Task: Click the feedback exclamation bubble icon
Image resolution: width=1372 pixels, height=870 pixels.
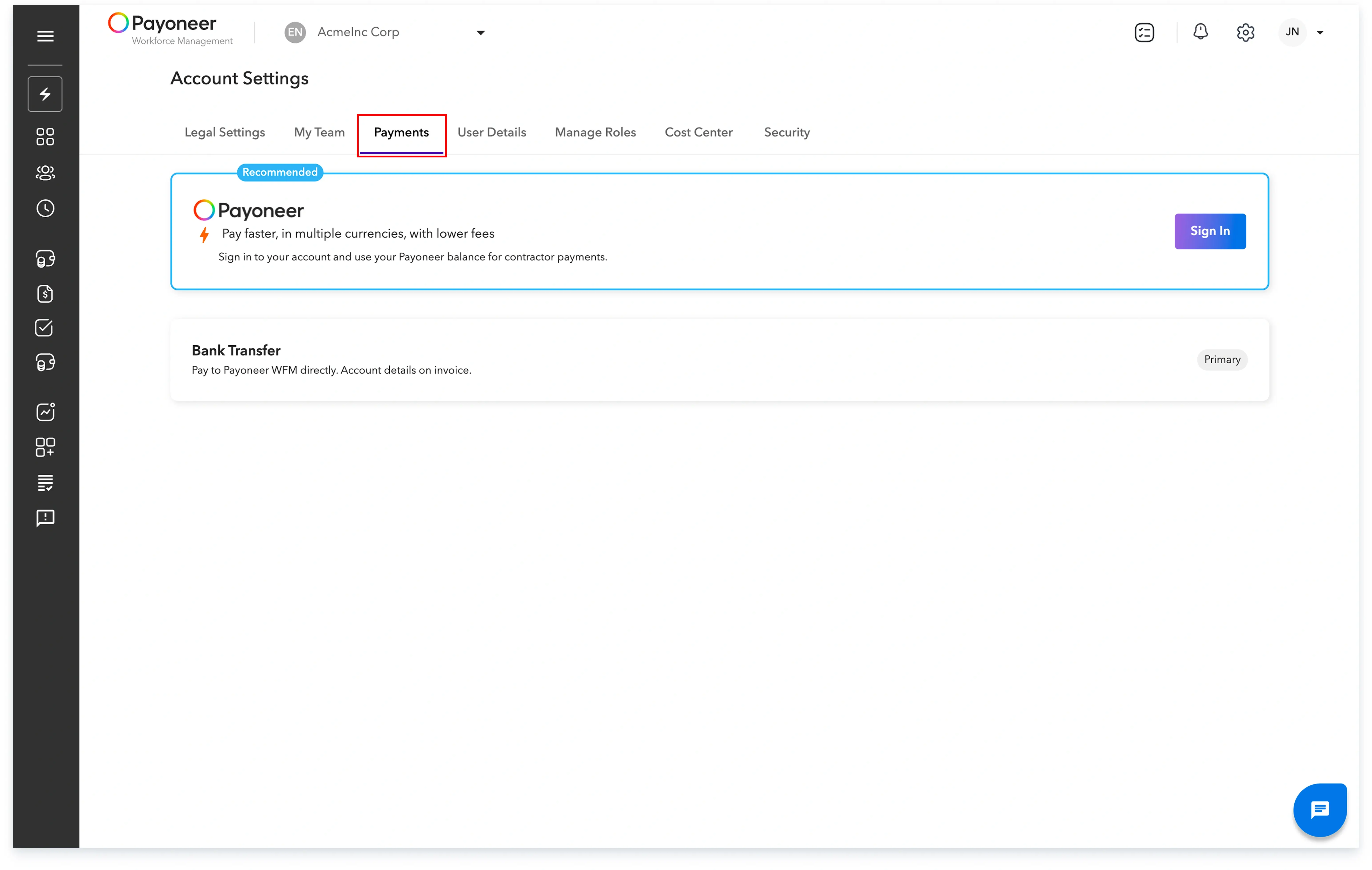Action: click(x=45, y=518)
